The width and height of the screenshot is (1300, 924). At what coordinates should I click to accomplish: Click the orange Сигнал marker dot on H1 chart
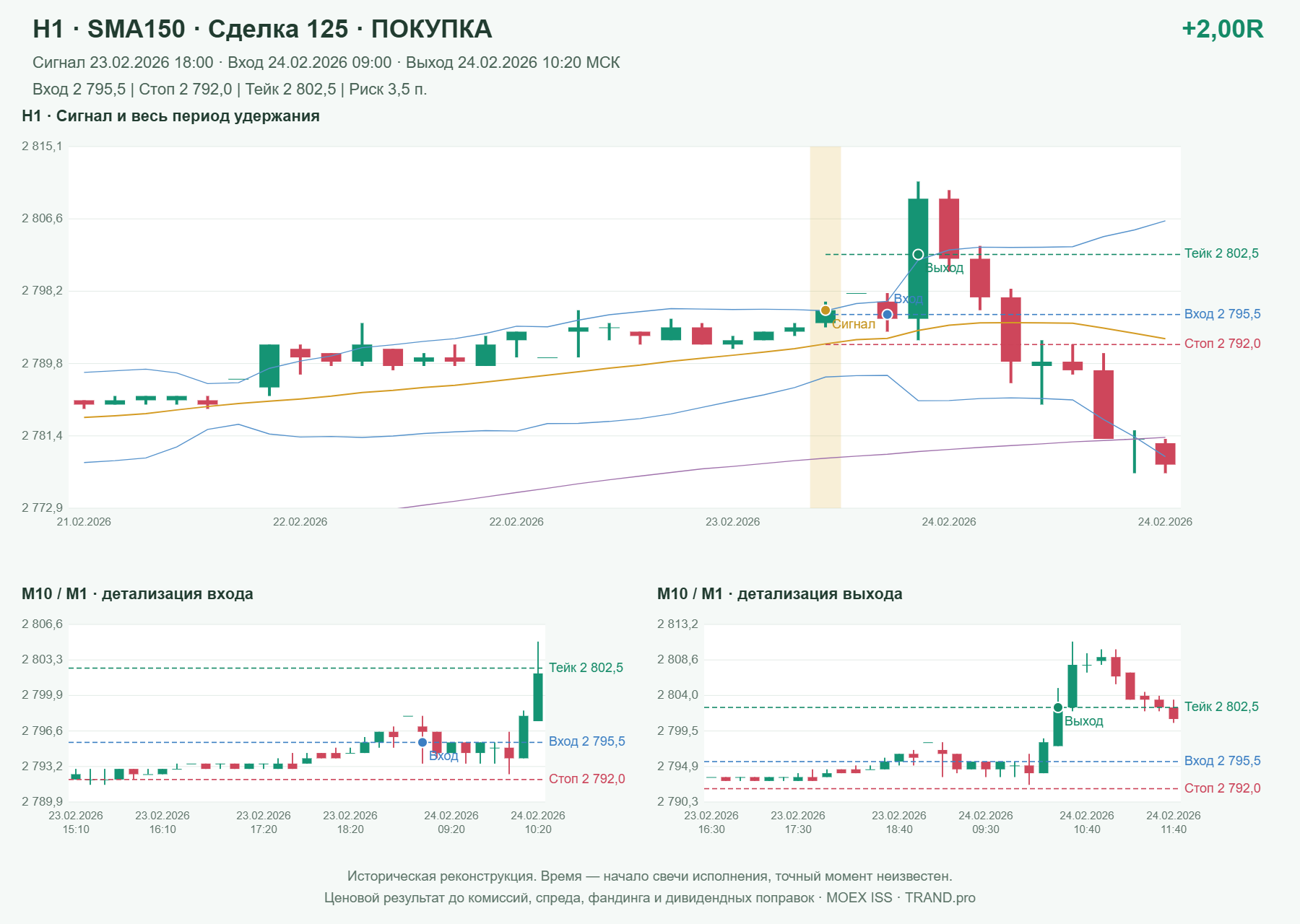[x=825, y=310]
